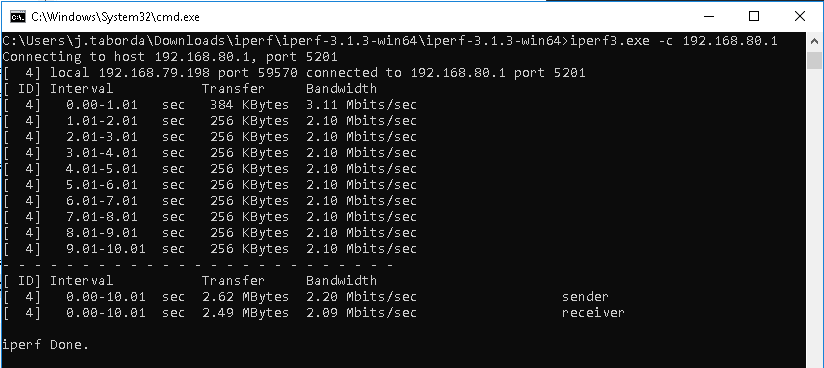Click the 9.01-10.01 interval row
824x368 pixels.
pyautogui.click(x=210, y=249)
